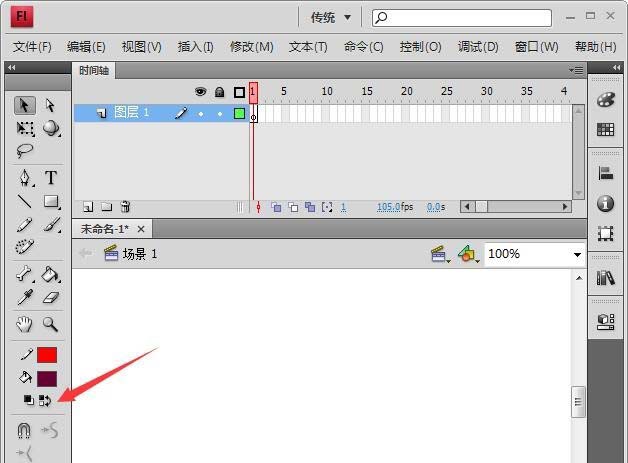Image resolution: width=628 pixels, height=463 pixels.
Task: Open the 视图(V) menu
Action: tap(141, 47)
